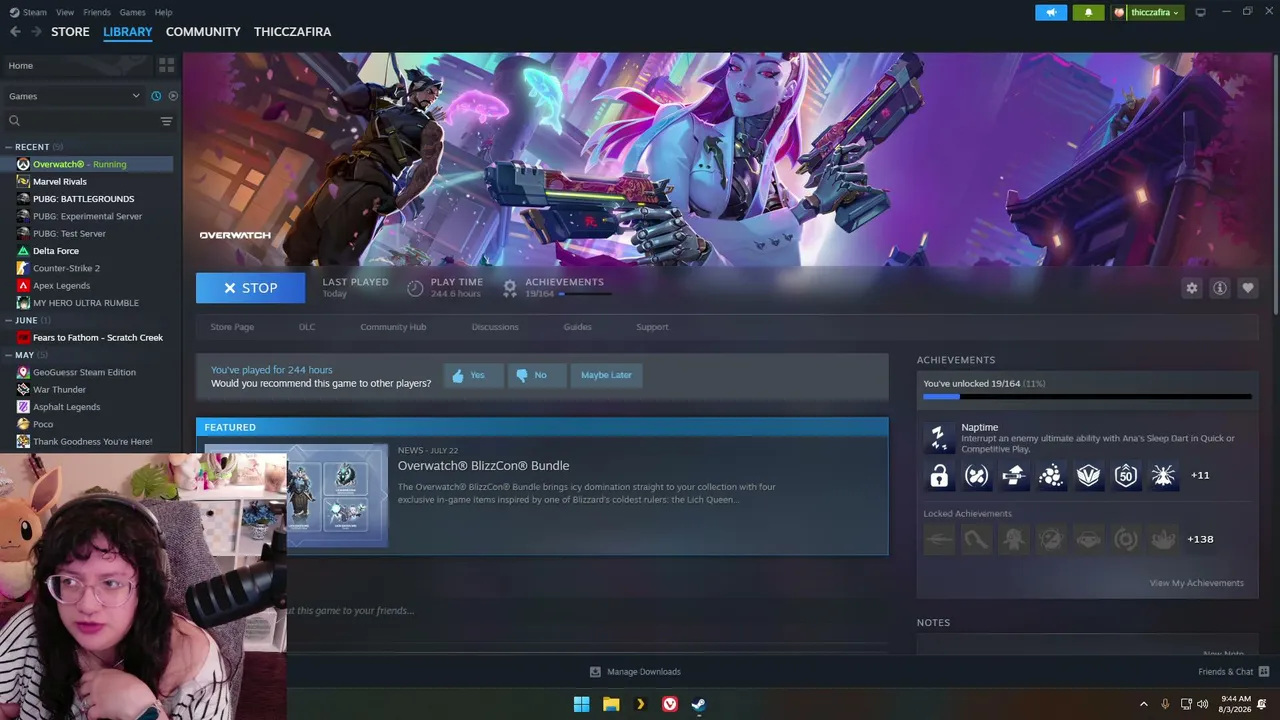
Task: Go back with the left arrow
Action: pyautogui.click(x=15, y=32)
